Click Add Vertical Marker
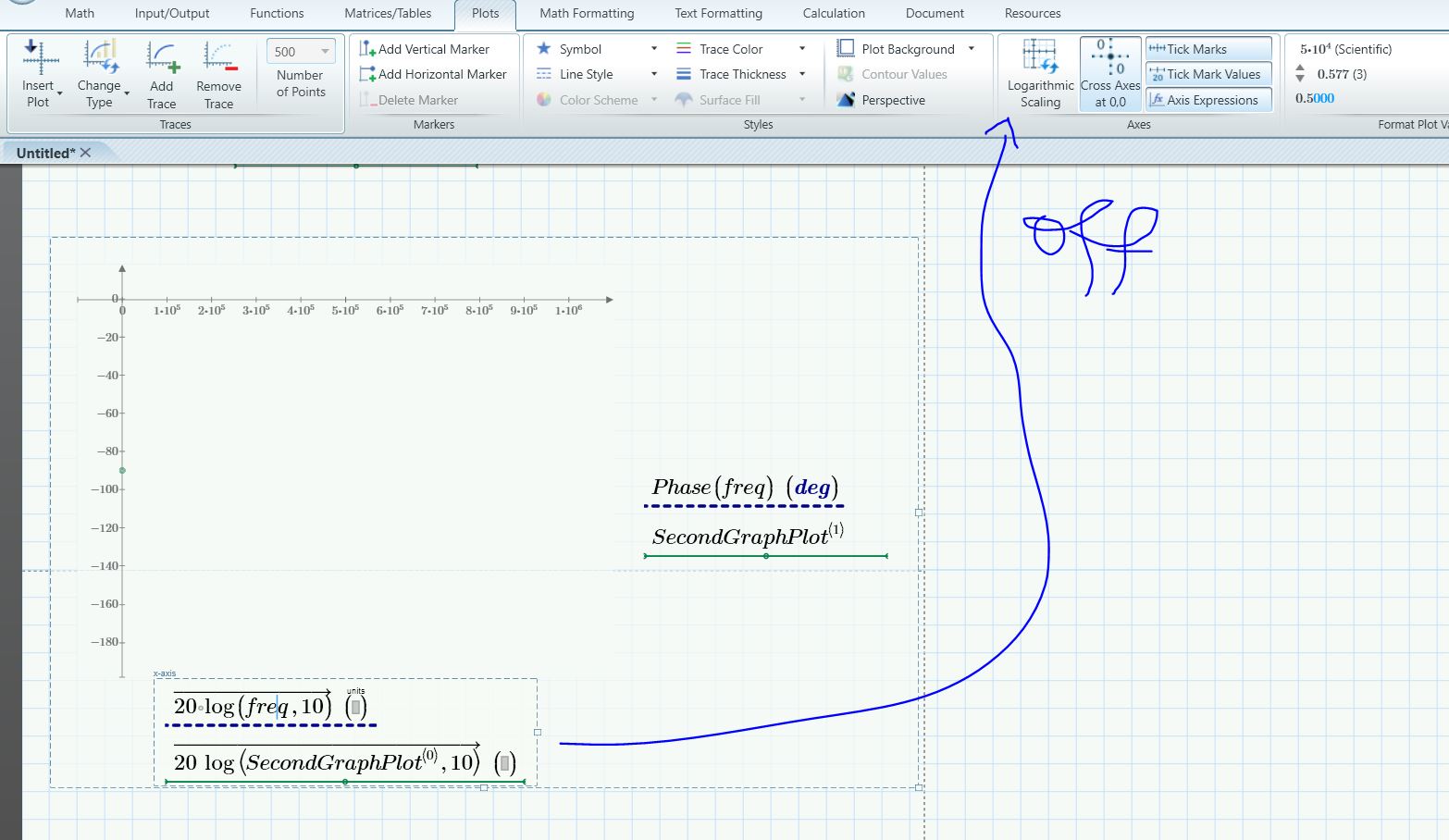1449x840 pixels. click(425, 49)
